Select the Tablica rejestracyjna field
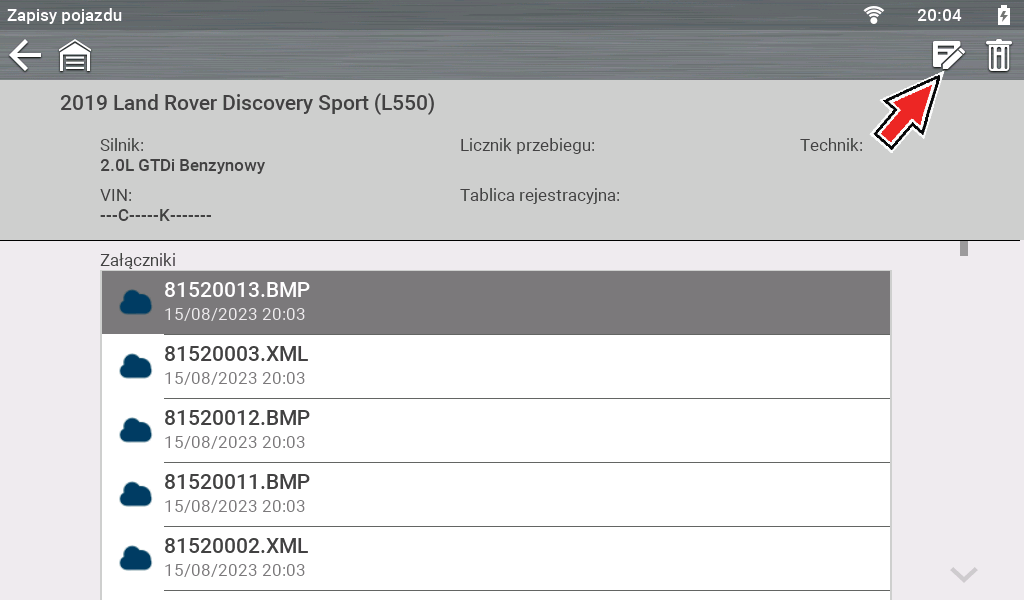Viewport: 1024px width, 600px height. coord(540,195)
